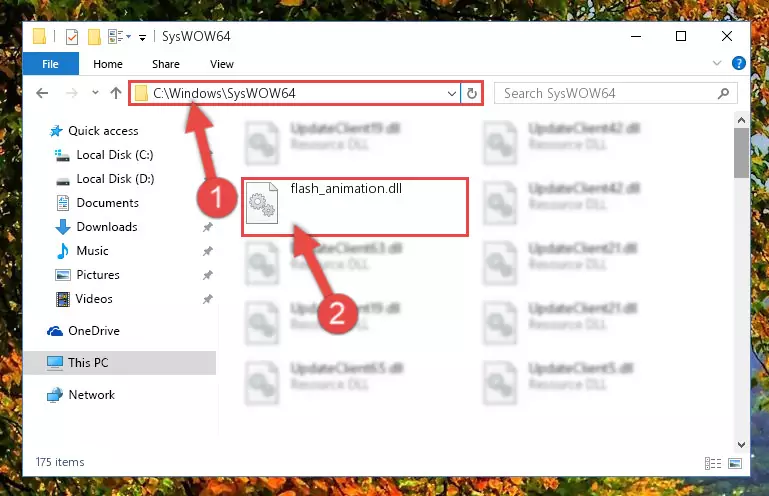769x496 pixels.
Task: Open the recent locations dropdown
Action: [95, 93]
